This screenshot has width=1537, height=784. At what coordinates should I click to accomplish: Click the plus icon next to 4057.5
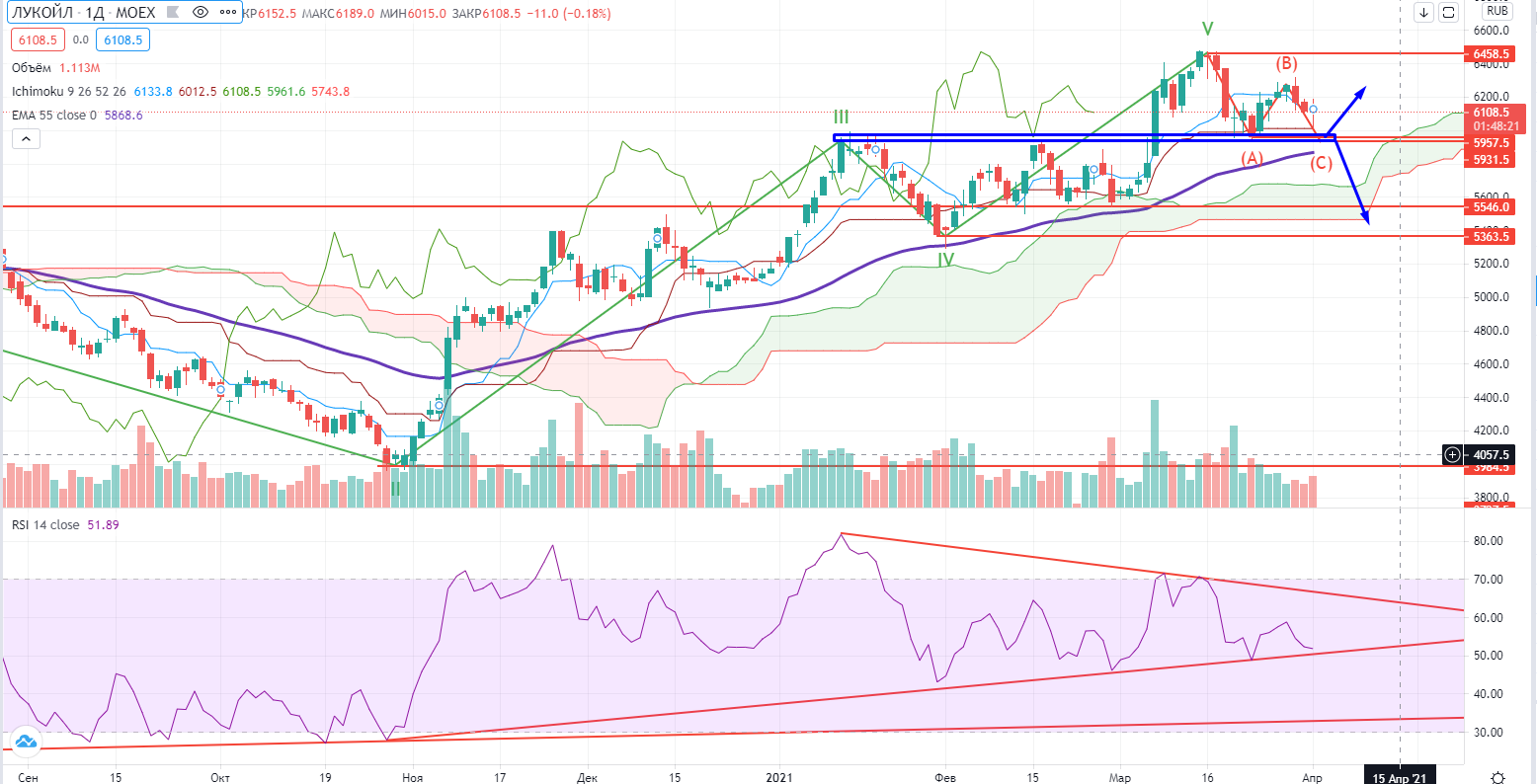pos(1452,455)
